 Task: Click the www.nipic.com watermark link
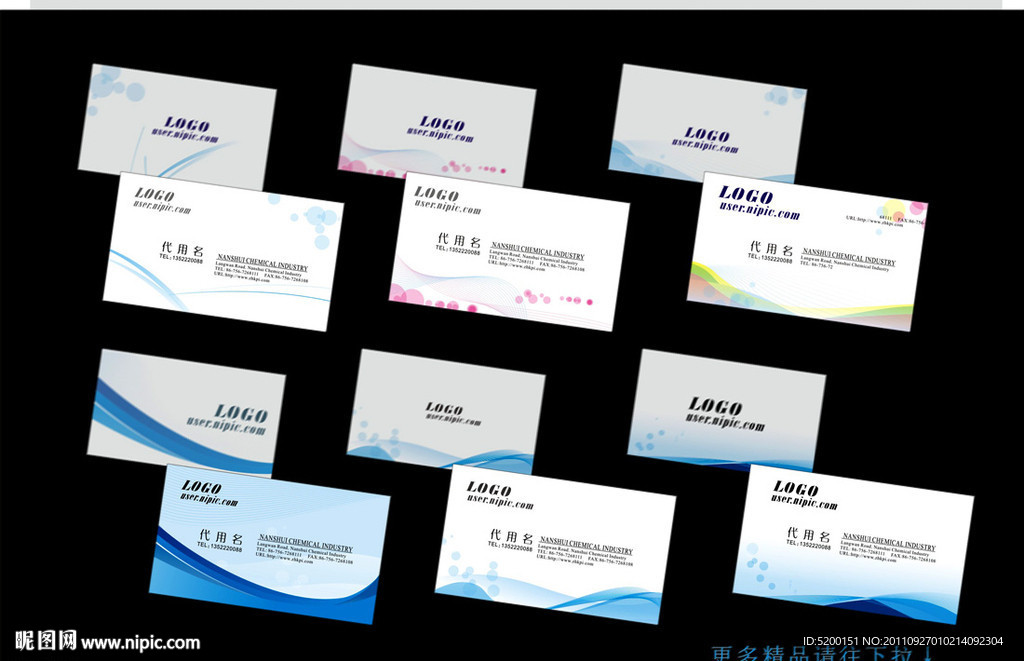(x=140, y=643)
